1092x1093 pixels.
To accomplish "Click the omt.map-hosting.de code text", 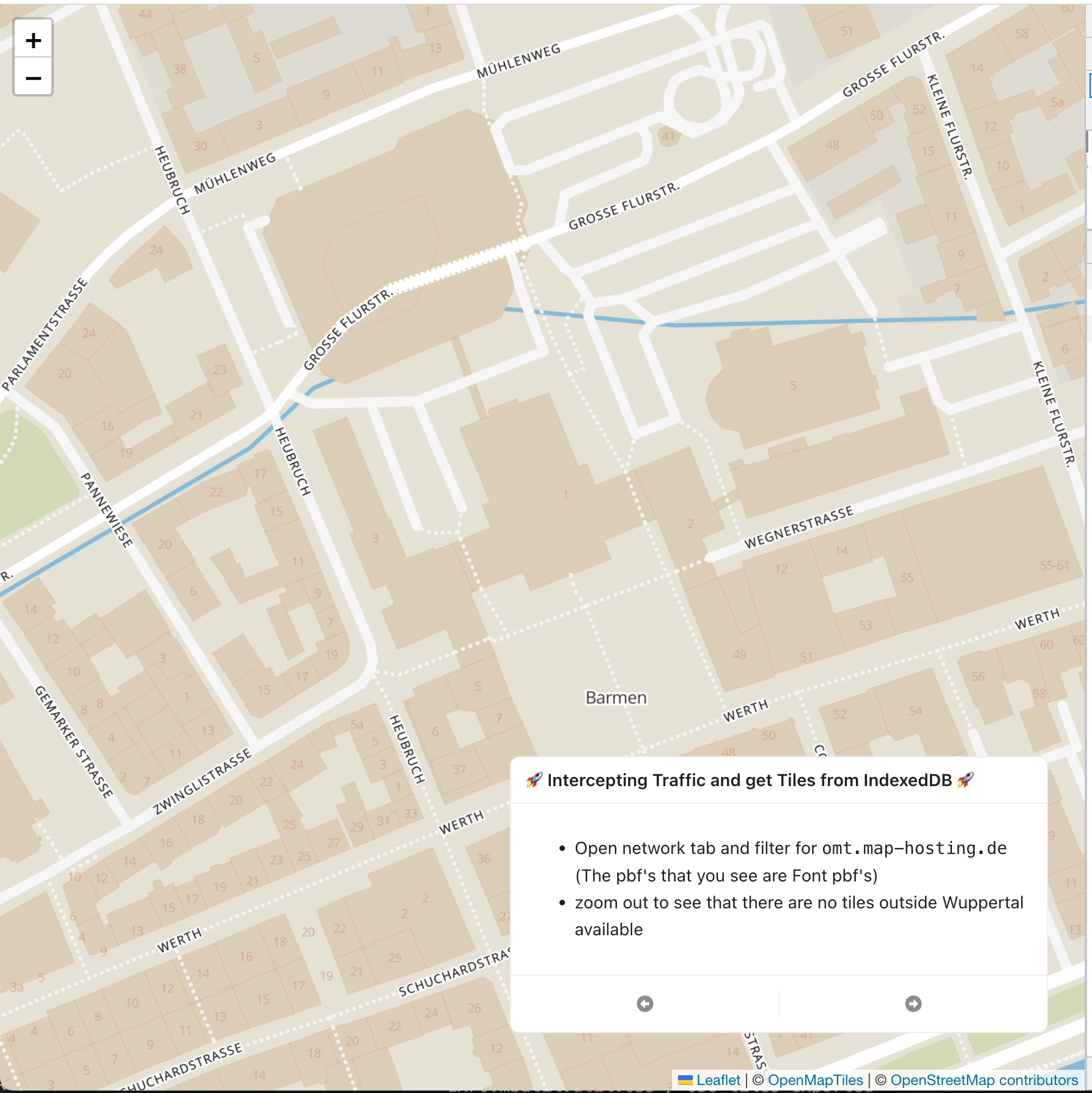I will pos(914,848).
